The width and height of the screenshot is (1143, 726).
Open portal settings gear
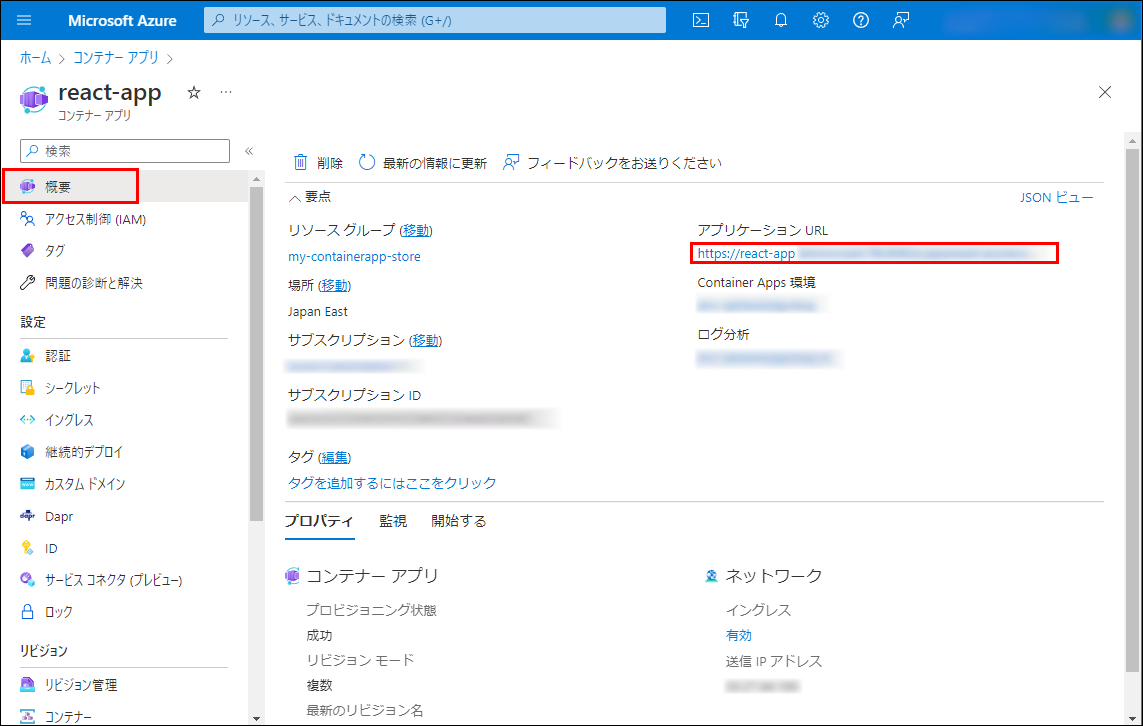(x=821, y=20)
